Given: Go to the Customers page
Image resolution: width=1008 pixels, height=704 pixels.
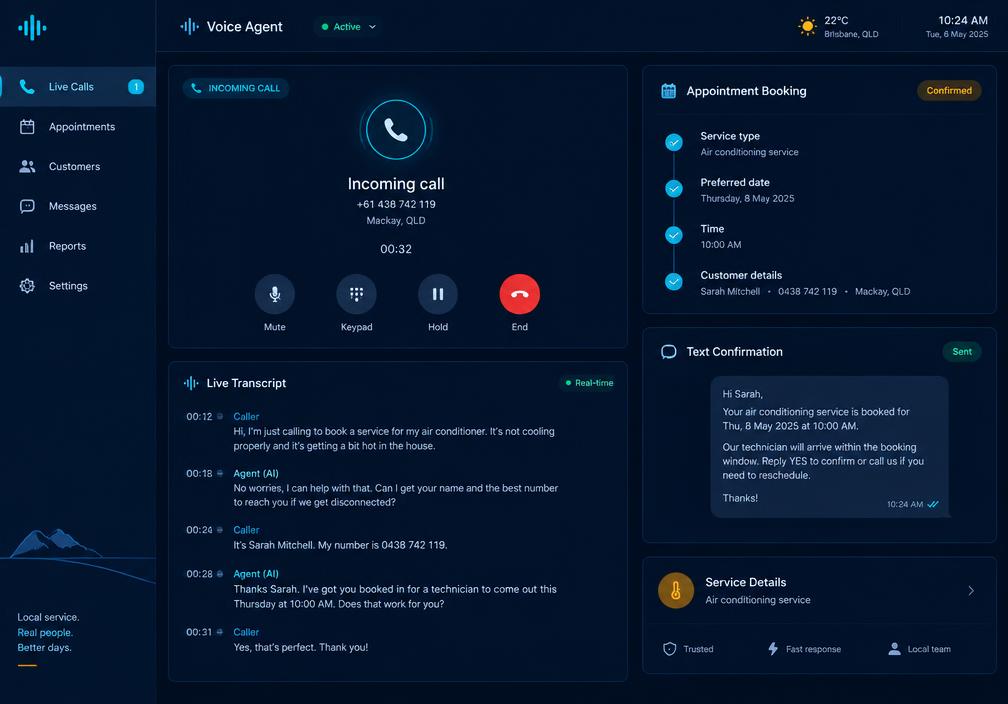Looking at the screenshot, I should pos(78,167).
